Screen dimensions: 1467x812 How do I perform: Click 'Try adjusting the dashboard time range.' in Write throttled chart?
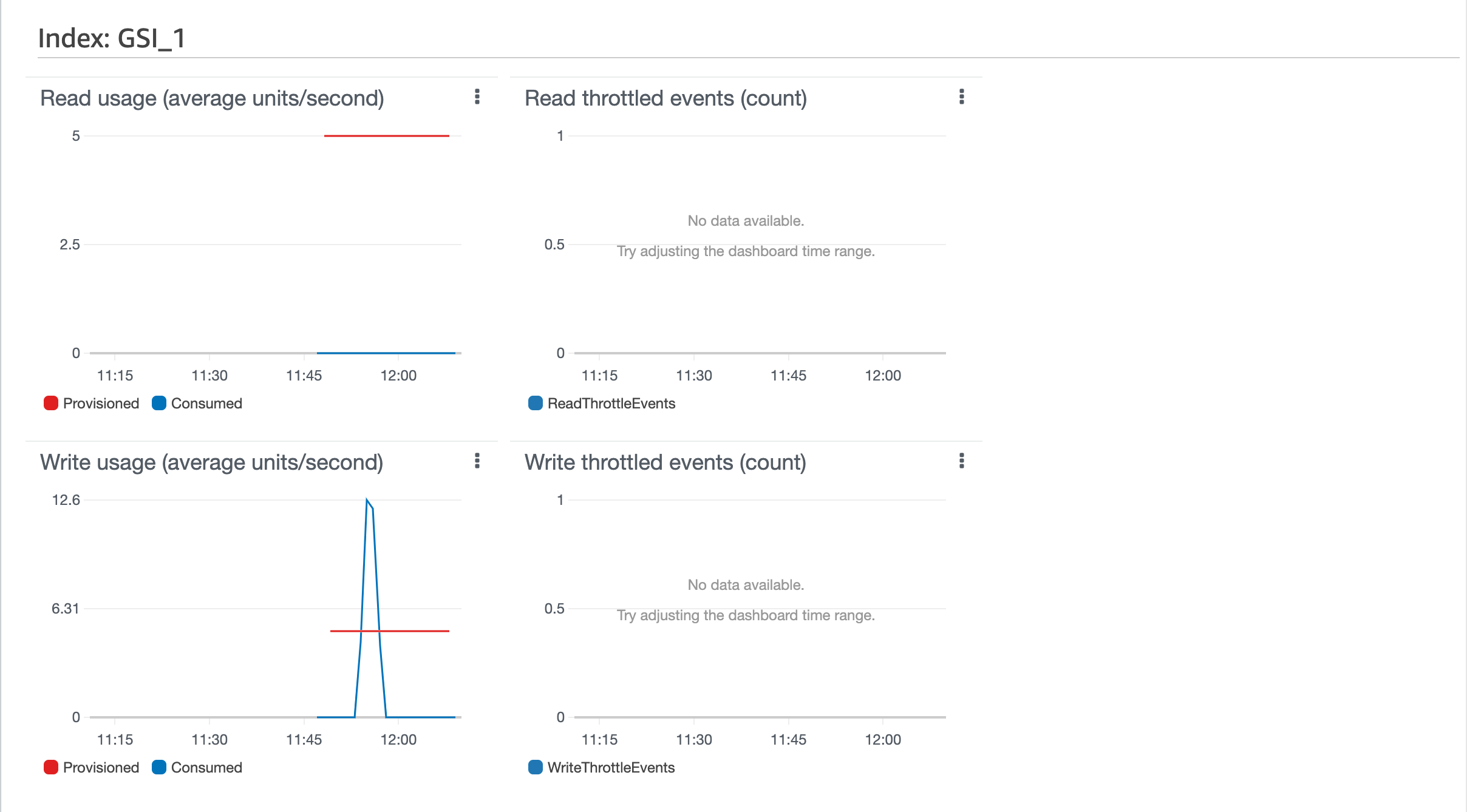pos(746,615)
